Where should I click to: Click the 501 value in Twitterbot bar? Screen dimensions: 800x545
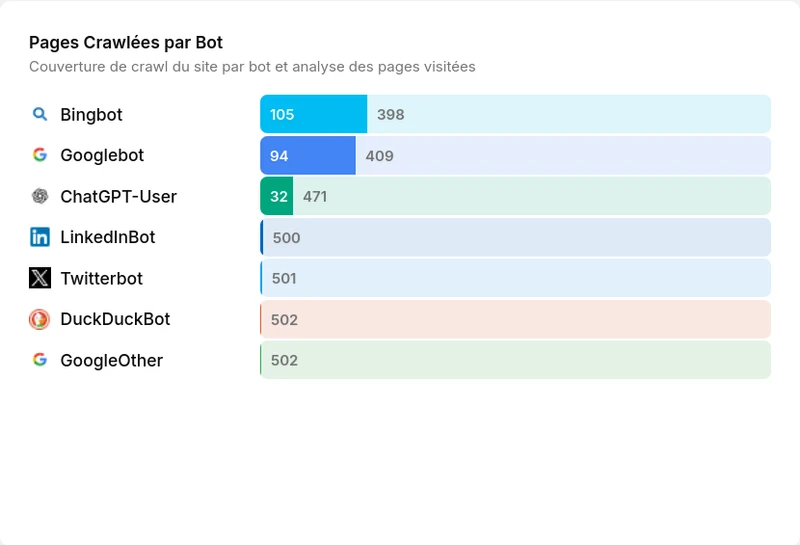pyautogui.click(x=284, y=279)
